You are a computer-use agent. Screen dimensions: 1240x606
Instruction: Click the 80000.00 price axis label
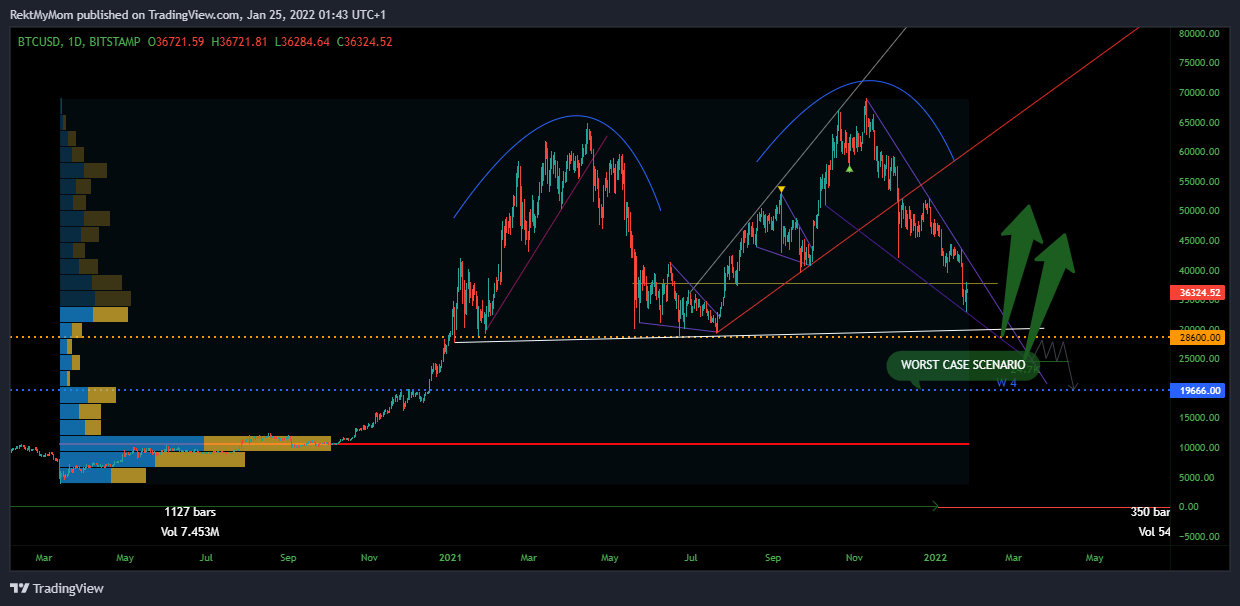click(x=1200, y=33)
